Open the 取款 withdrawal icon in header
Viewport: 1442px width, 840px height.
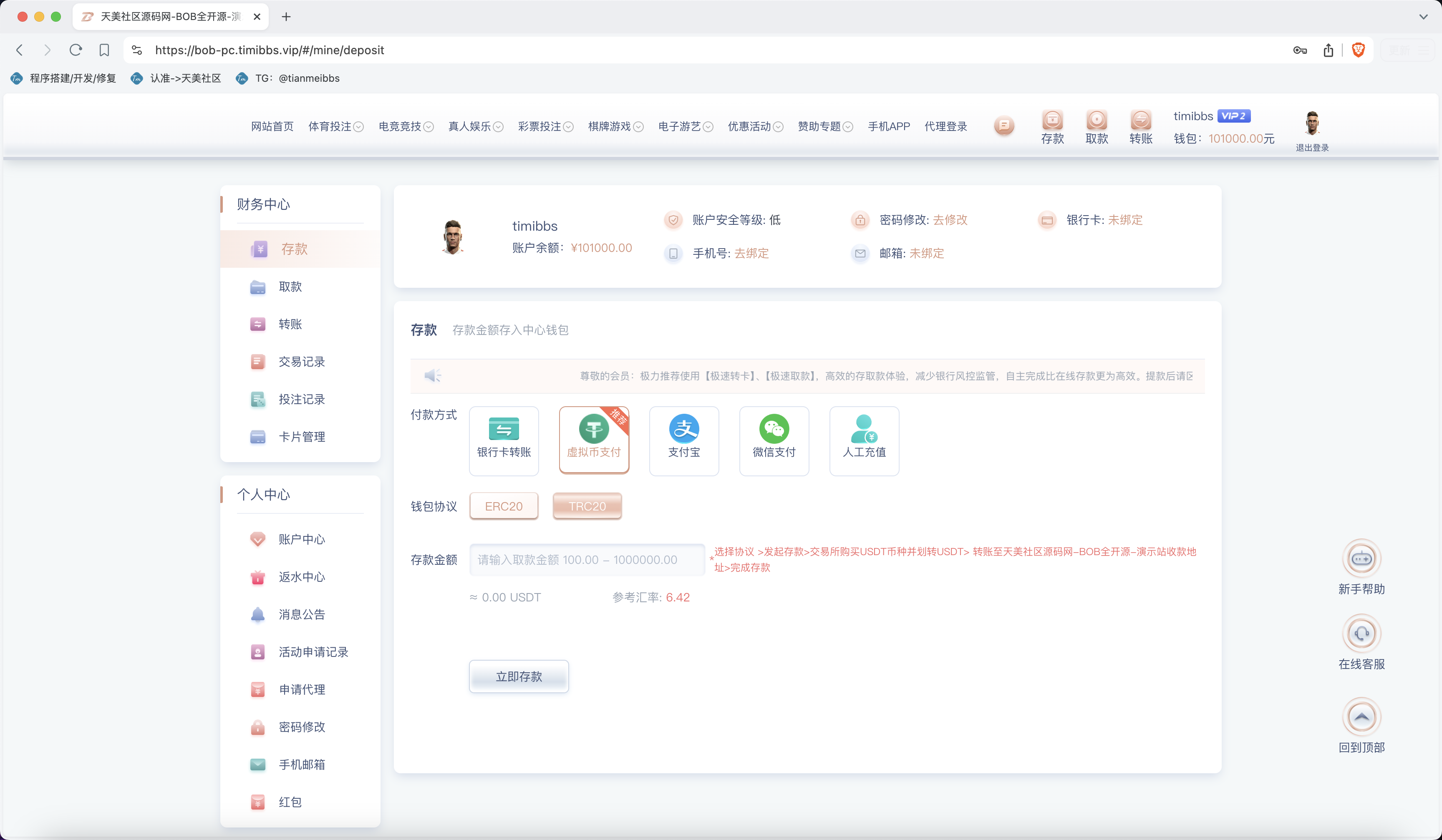pos(1097,121)
